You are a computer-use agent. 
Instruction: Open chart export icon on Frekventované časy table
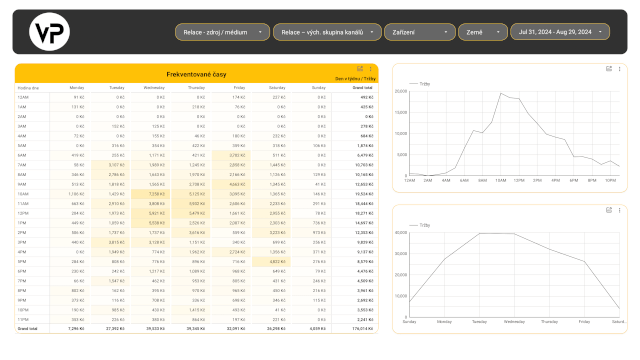(360, 69)
